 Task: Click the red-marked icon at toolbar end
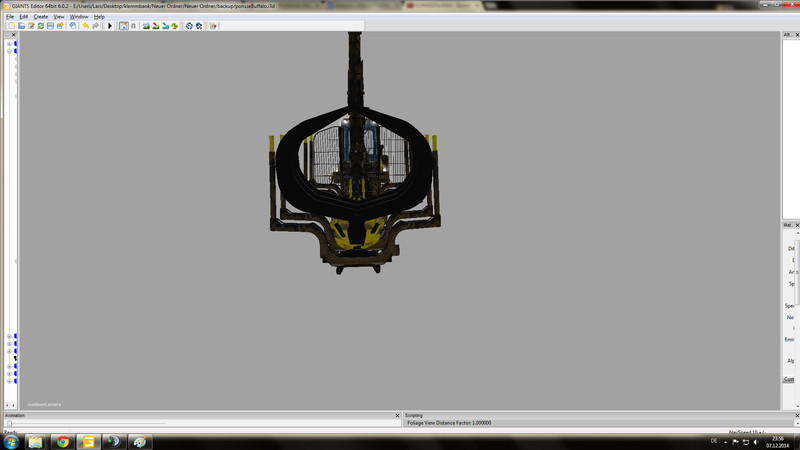tap(213, 26)
